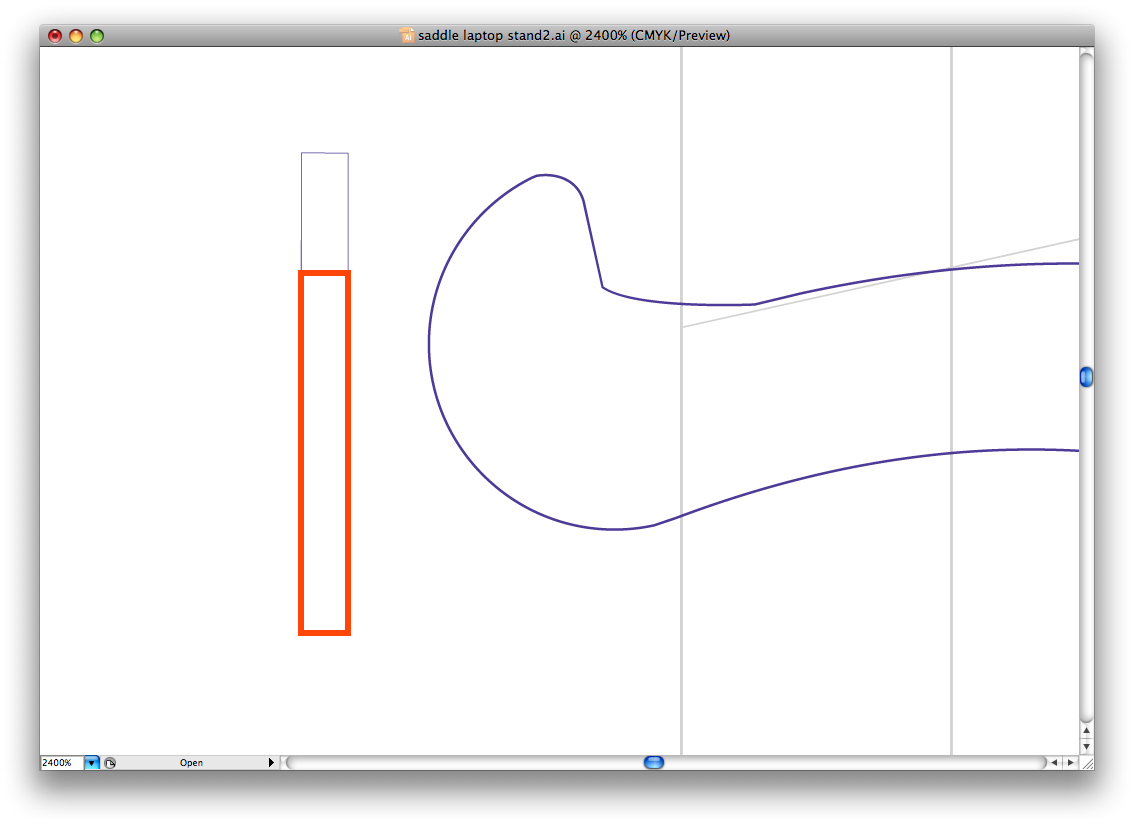Click the 'Open' status bar text
Viewport: 1134px width, 825px height.
coord(191,763)
